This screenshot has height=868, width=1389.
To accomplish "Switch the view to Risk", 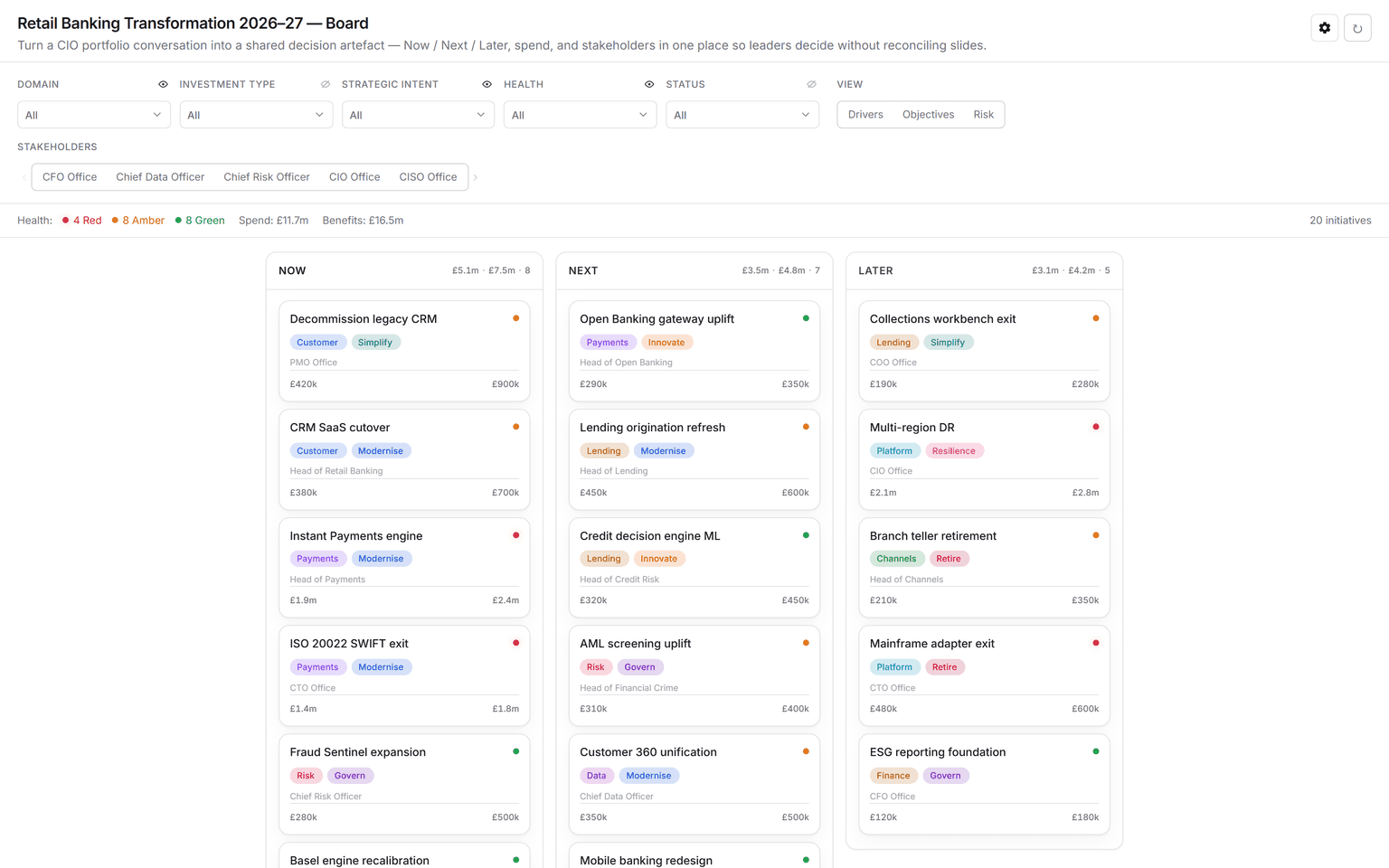I will point(983,115).
